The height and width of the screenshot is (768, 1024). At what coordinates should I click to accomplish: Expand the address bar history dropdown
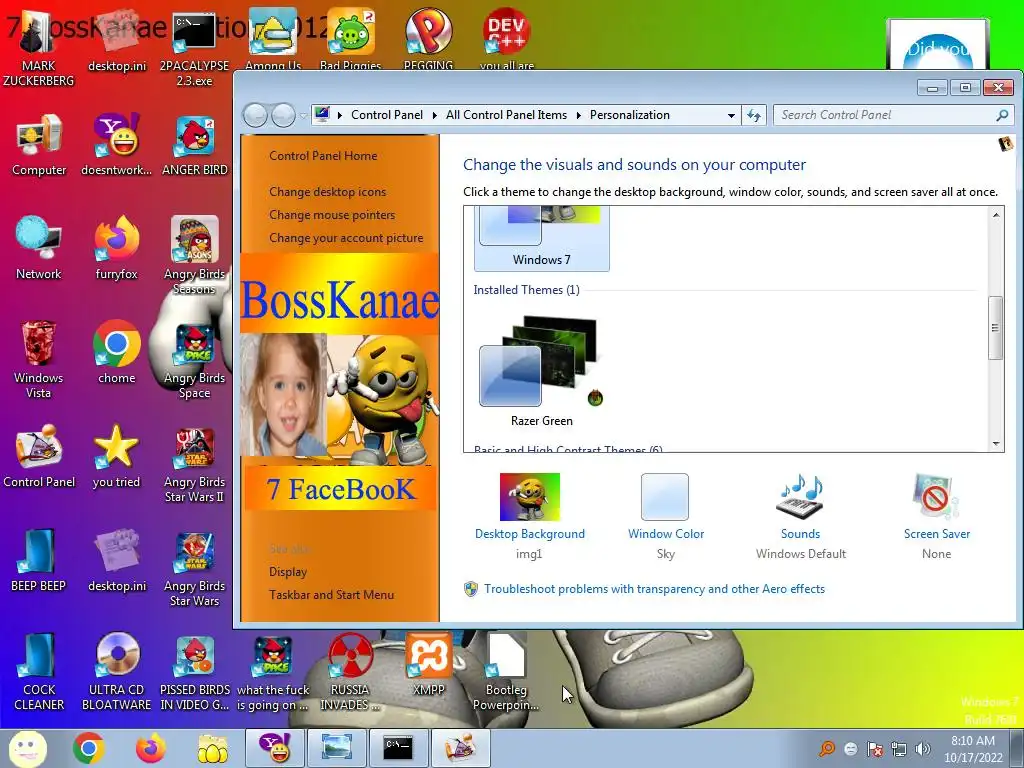[731, 116]
